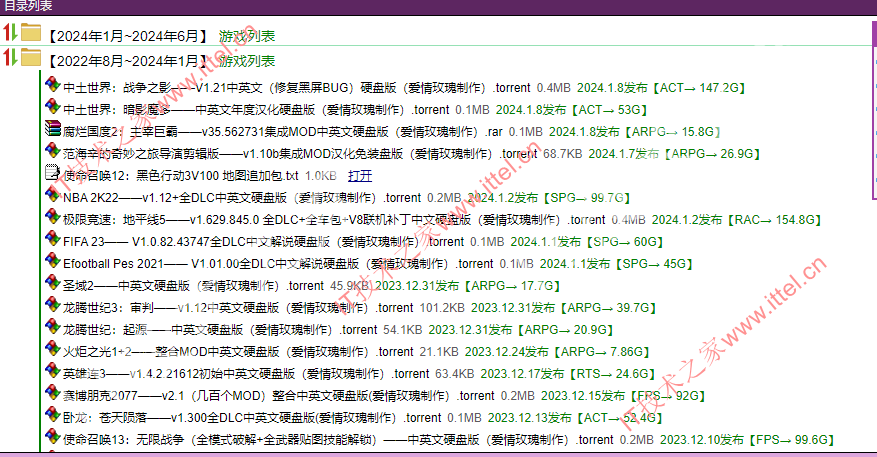
Task: Click the 【2022年8月~2024年1月】 folder label
Action: click(127, 61)
